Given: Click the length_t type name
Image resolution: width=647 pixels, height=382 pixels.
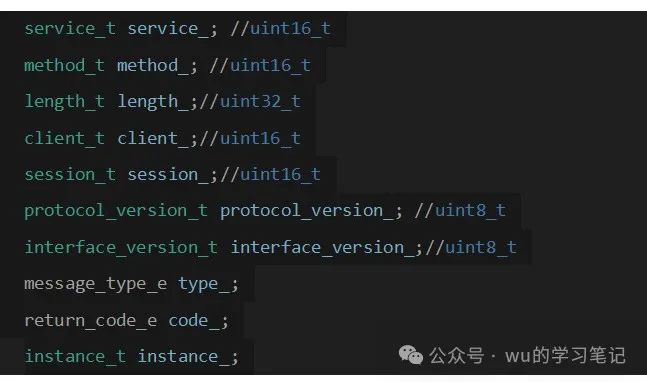Looking at the screenshot, I should point(64,102).
